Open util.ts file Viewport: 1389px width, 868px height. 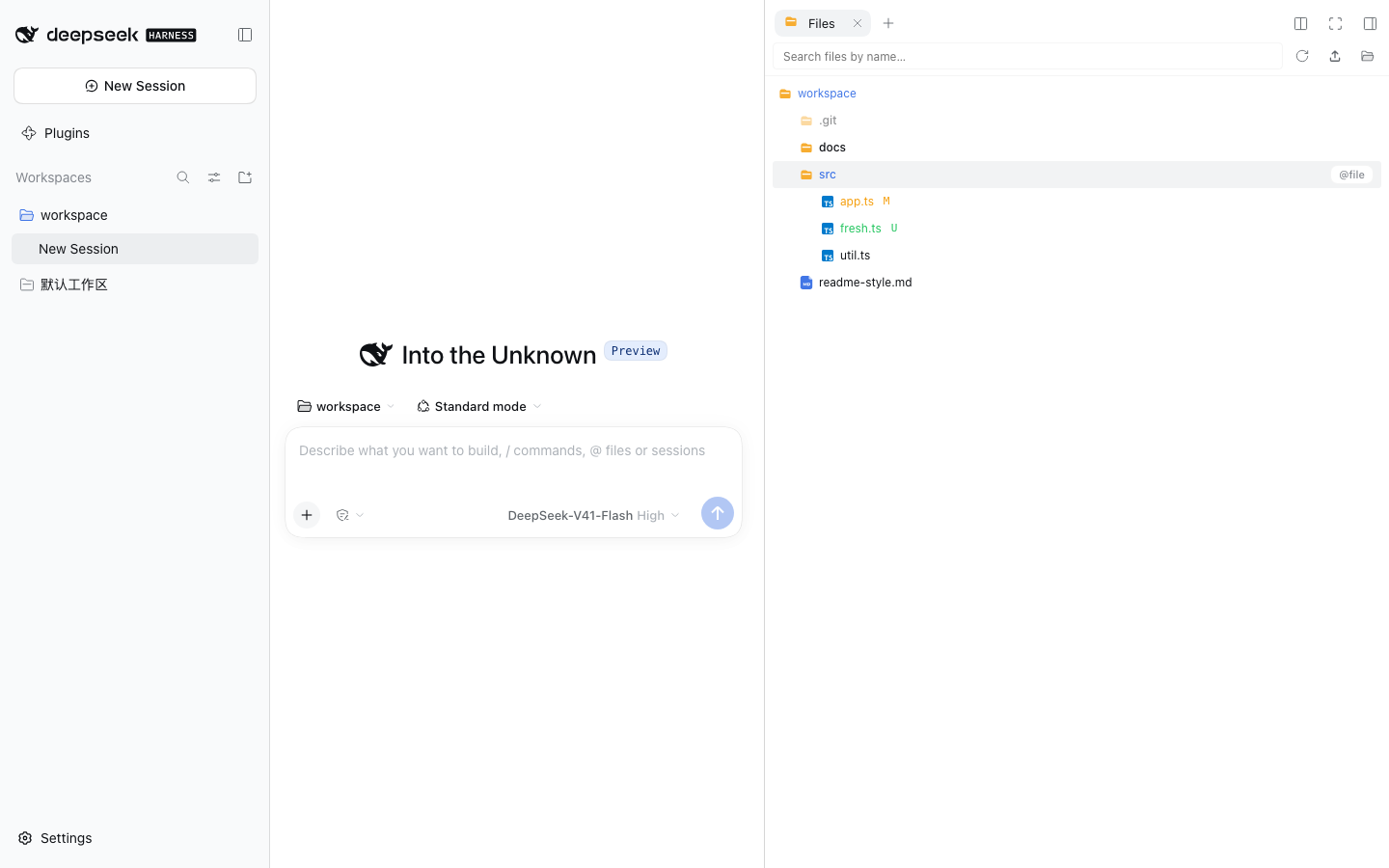coord(1076,256)
